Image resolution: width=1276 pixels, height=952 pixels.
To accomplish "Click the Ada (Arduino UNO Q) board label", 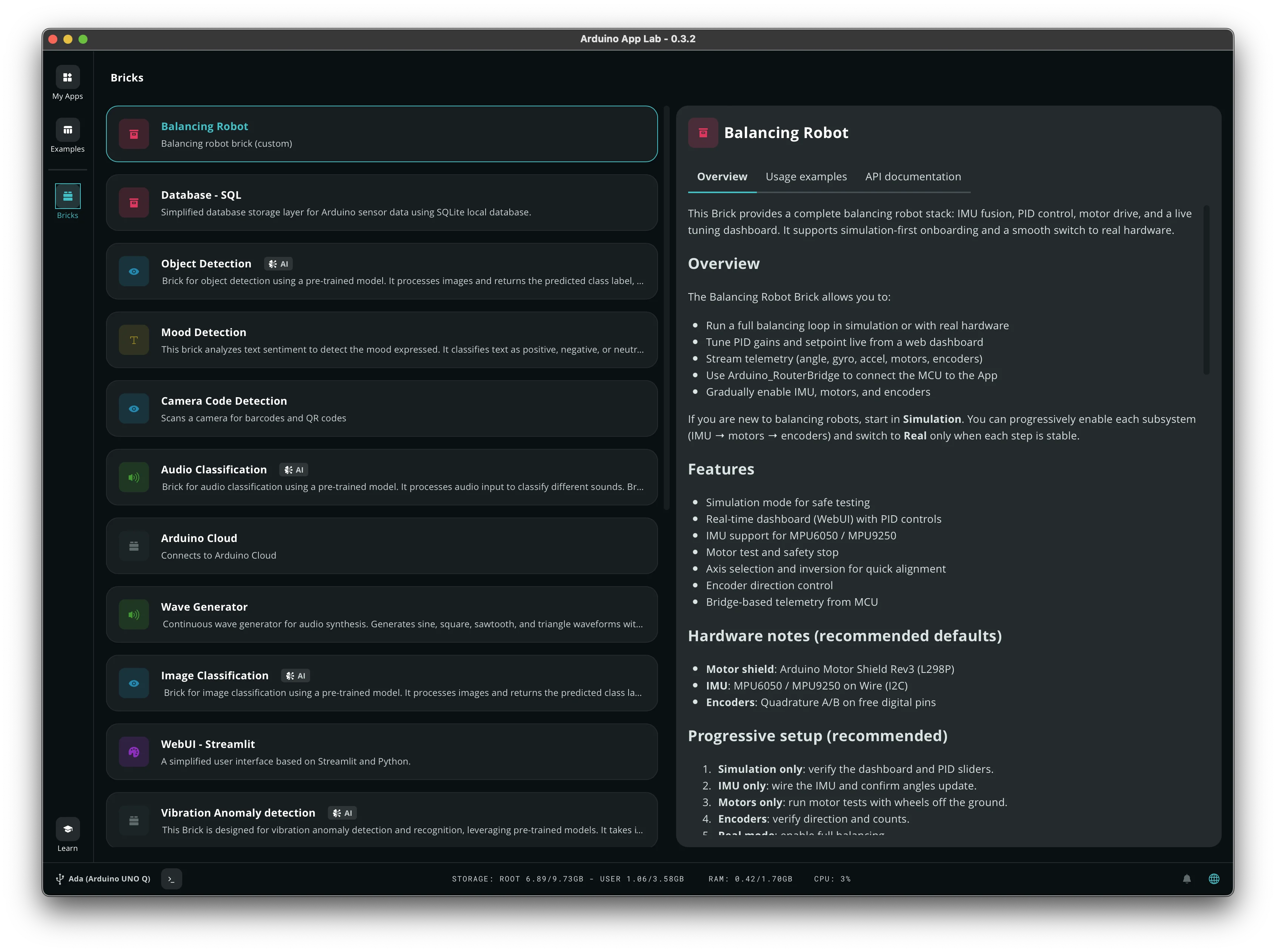I will (109, 879).
